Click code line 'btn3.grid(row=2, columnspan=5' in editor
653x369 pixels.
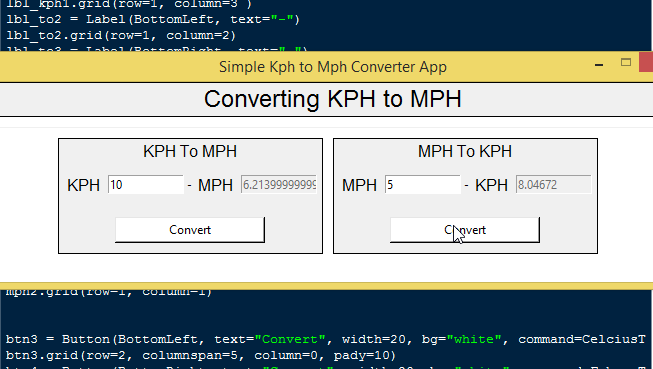tap(201, 355)
